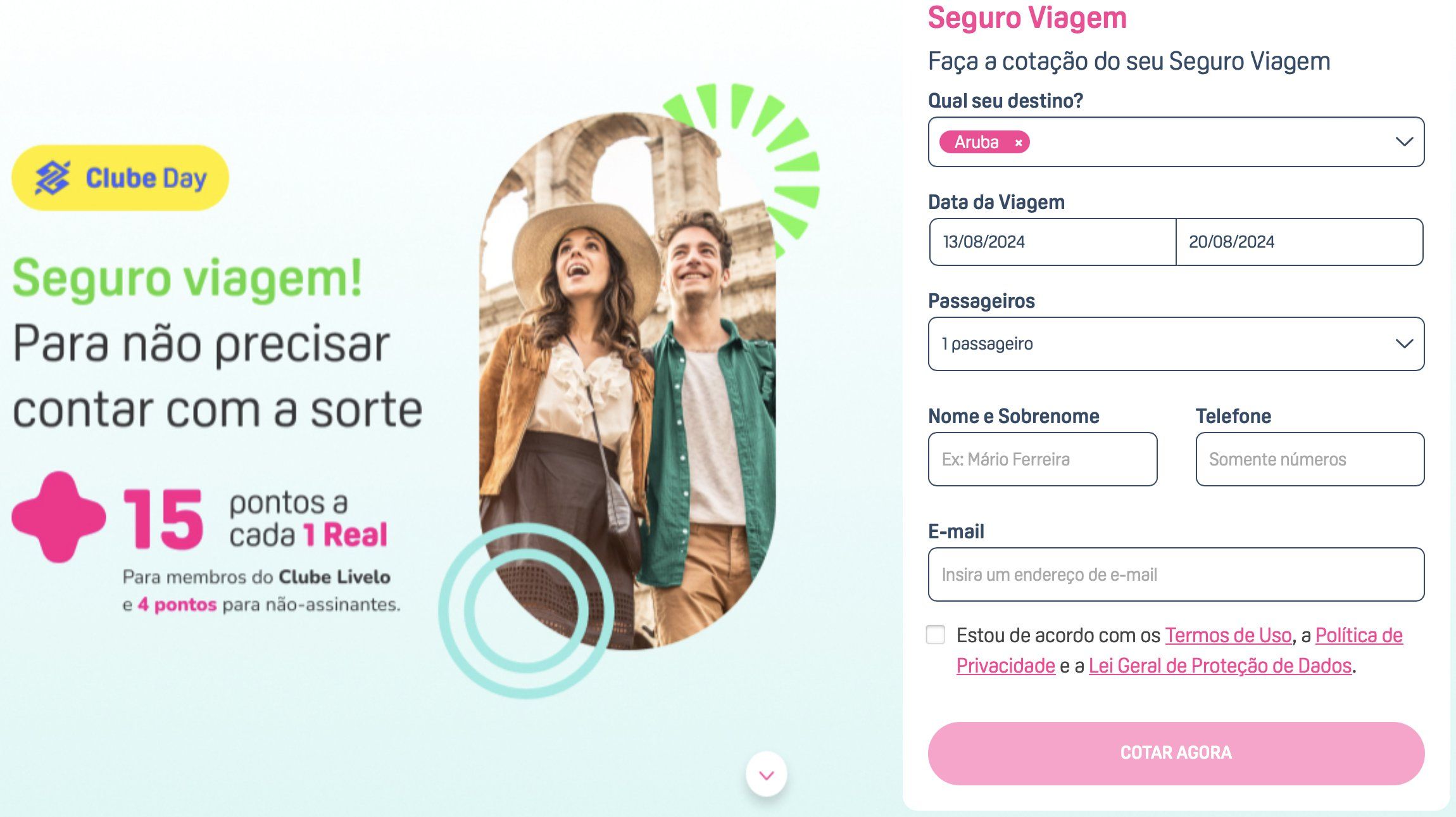The image size is (1456, 817).
Task: Focus the Telefone number field
Action: 1310,459
